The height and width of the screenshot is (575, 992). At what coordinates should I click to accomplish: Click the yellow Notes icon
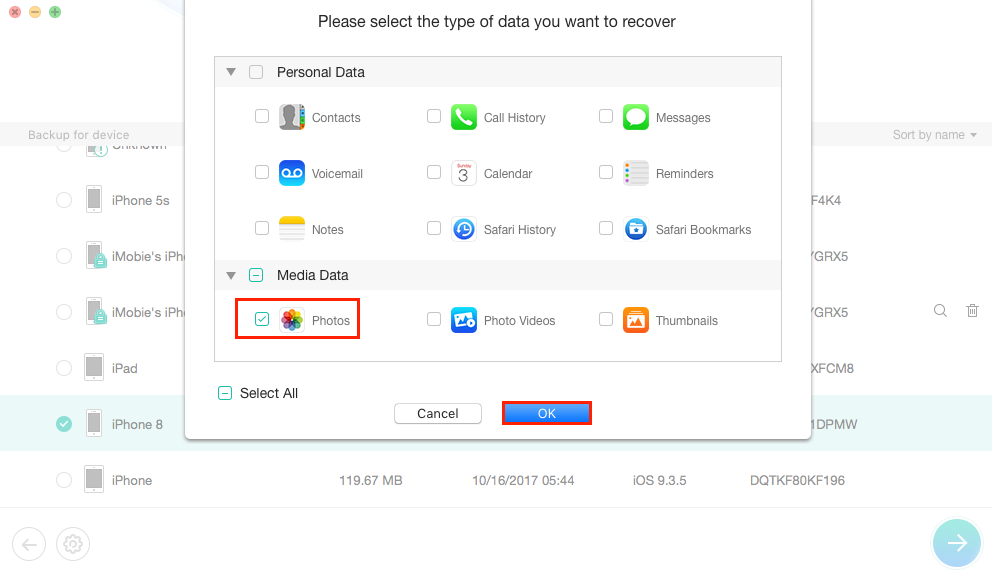pyautogui.click(x=292, y=229)
